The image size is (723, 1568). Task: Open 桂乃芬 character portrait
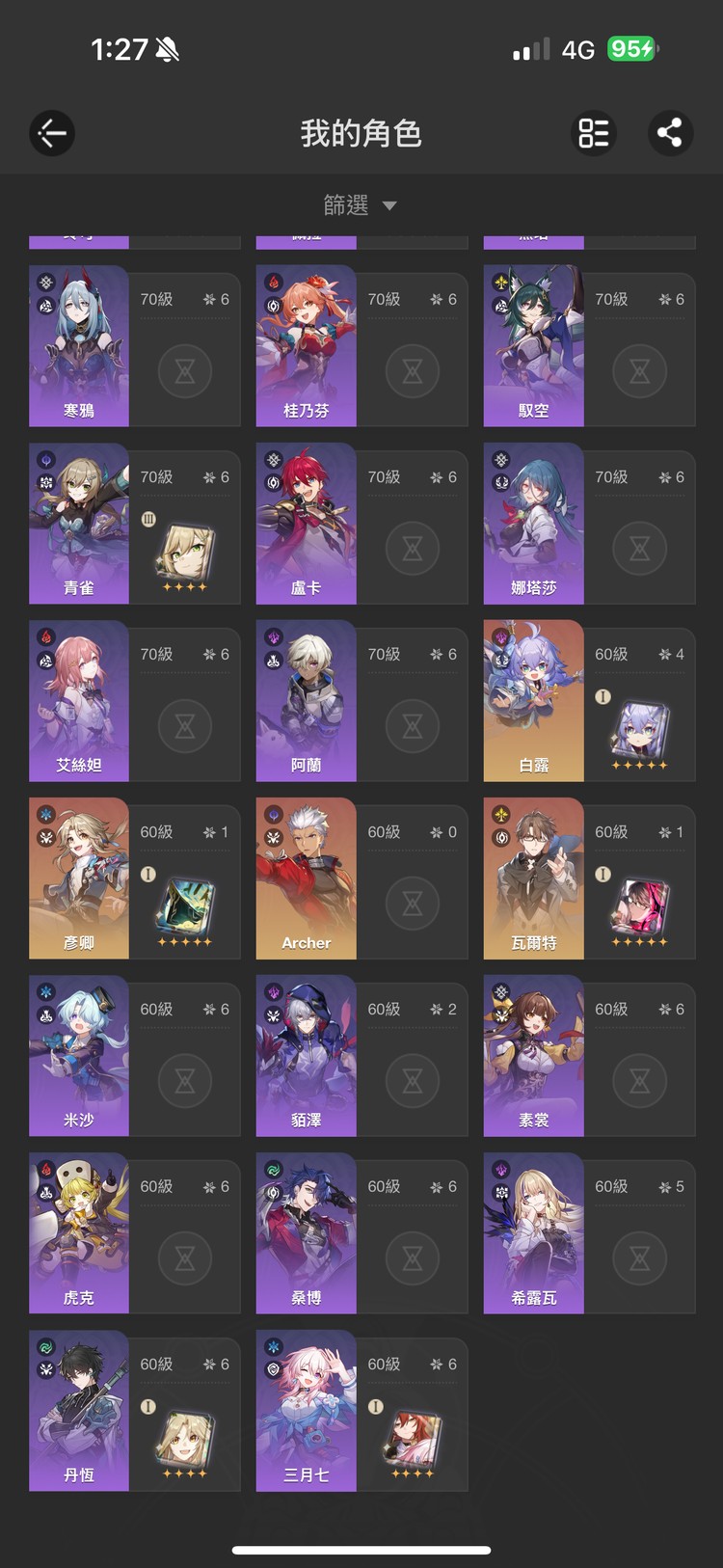(307, 346)
